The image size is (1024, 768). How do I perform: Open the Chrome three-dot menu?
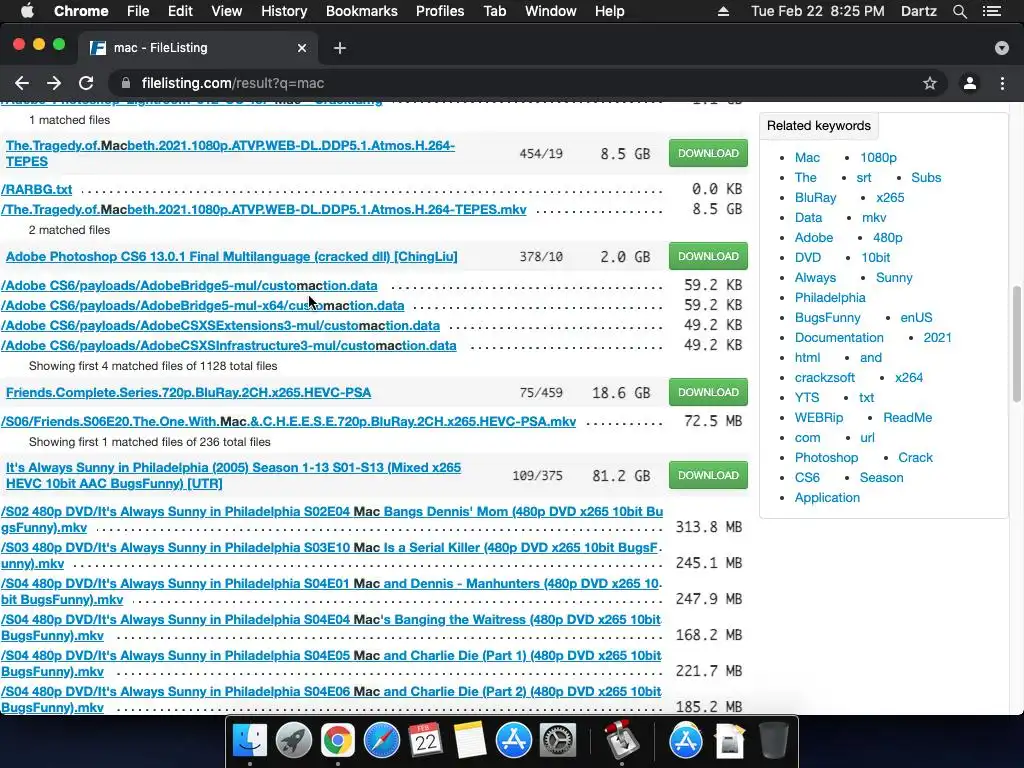(x=1002, y=83)
